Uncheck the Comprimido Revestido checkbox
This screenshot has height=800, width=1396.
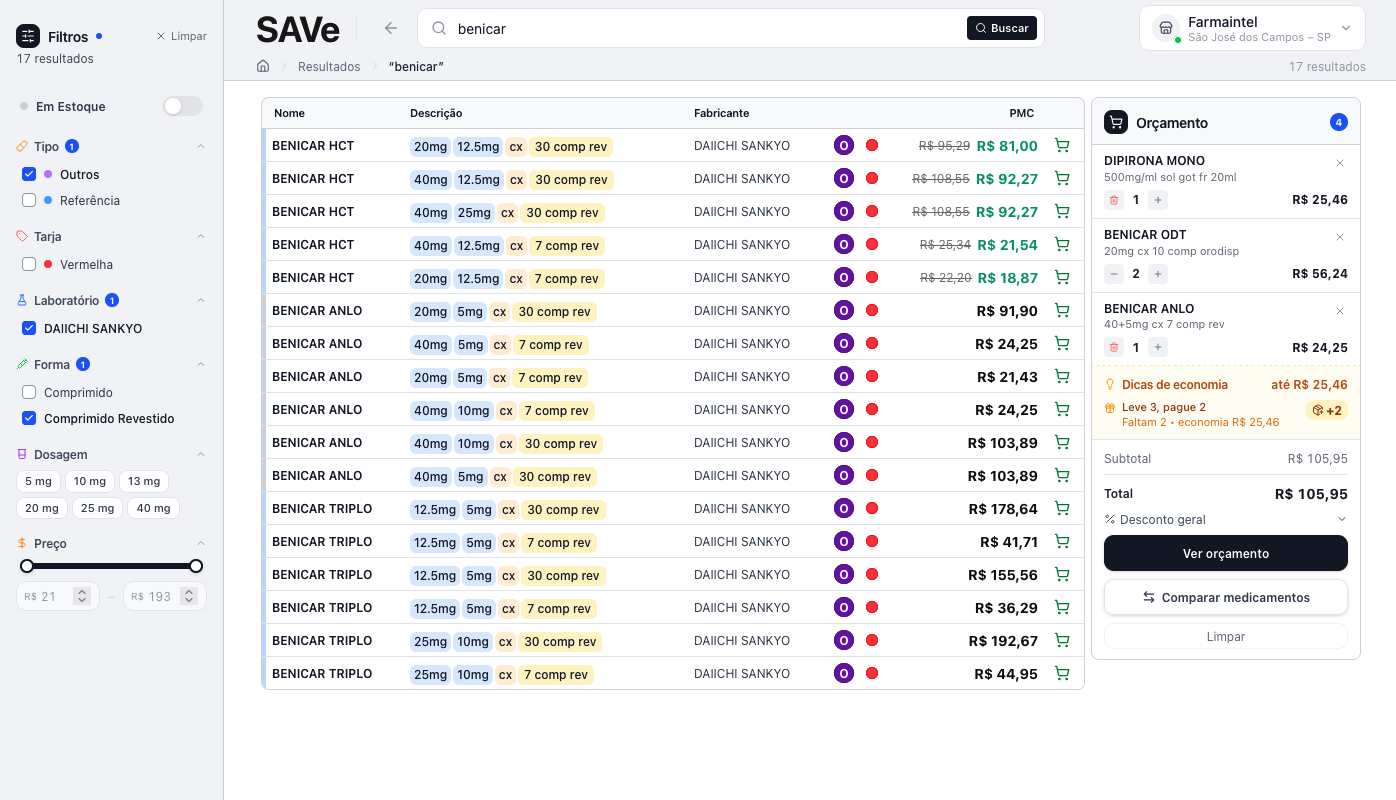pyautogui.click(x=29, y=418)
